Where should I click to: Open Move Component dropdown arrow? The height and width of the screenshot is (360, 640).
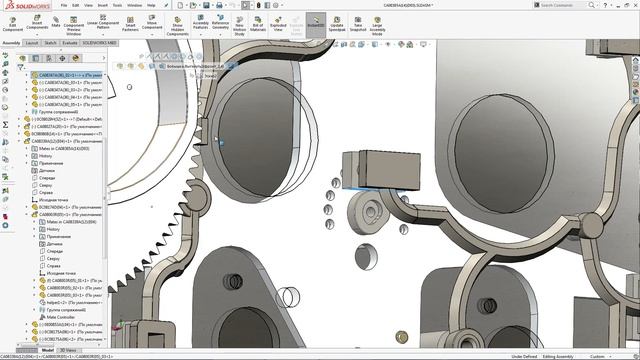pos(152,34)
